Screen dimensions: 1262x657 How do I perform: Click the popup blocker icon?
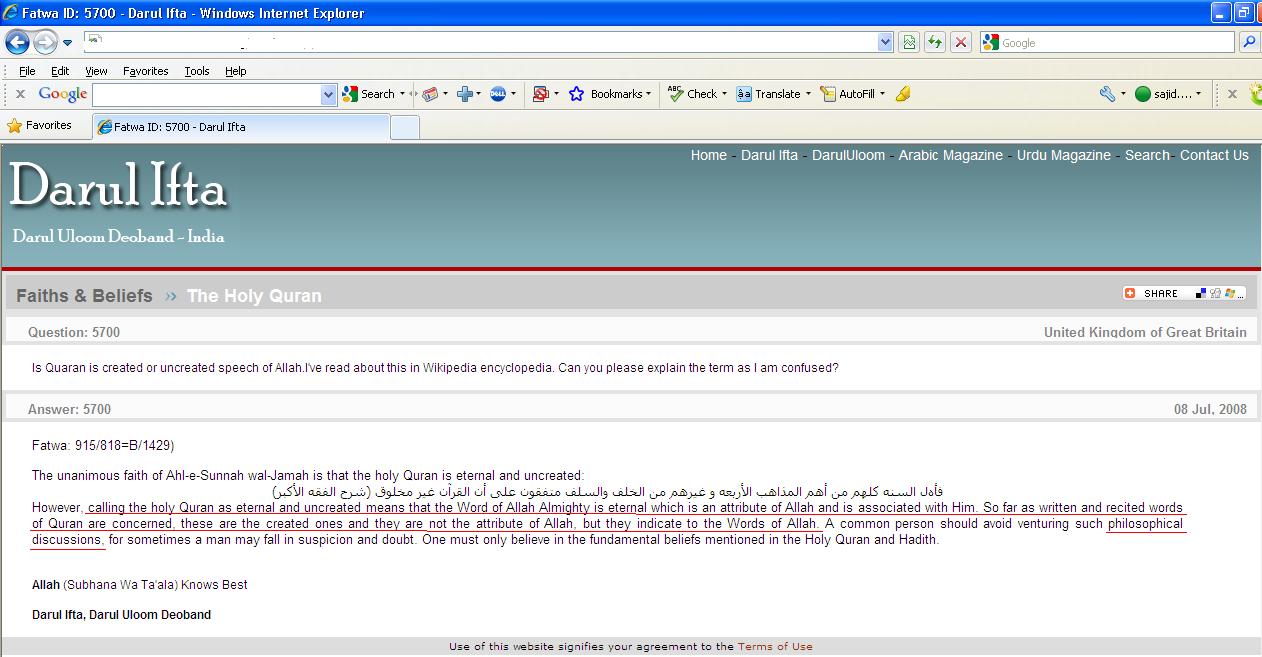coord(540,94)
